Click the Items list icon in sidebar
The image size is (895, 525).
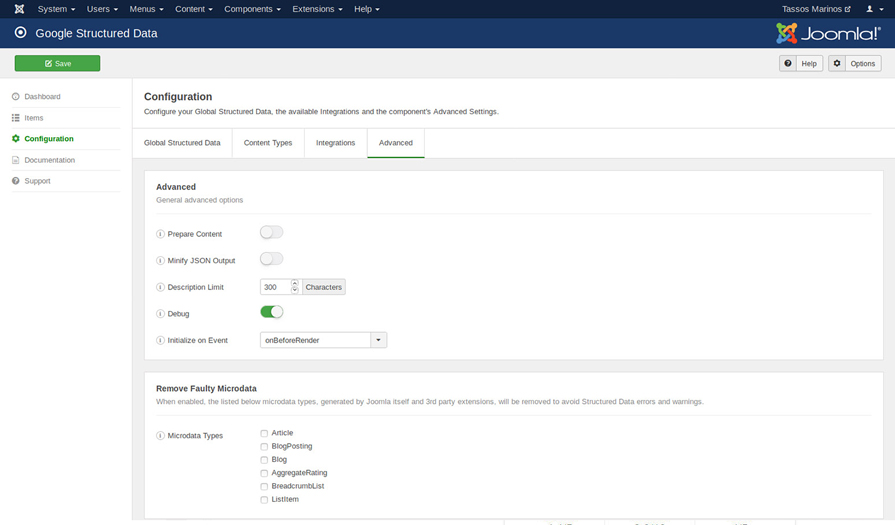(x=16, y=118)
